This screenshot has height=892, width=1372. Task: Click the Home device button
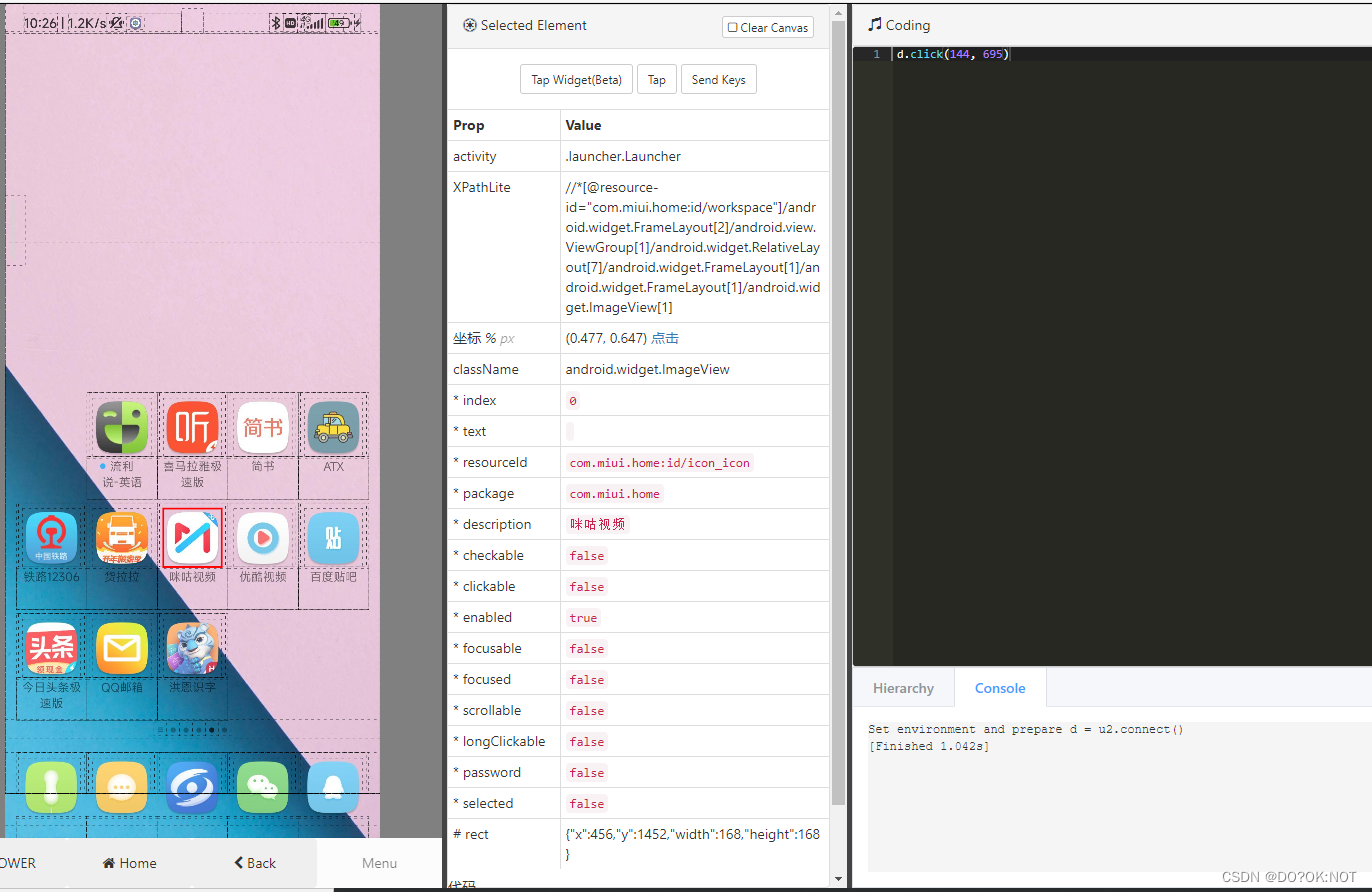130,863
